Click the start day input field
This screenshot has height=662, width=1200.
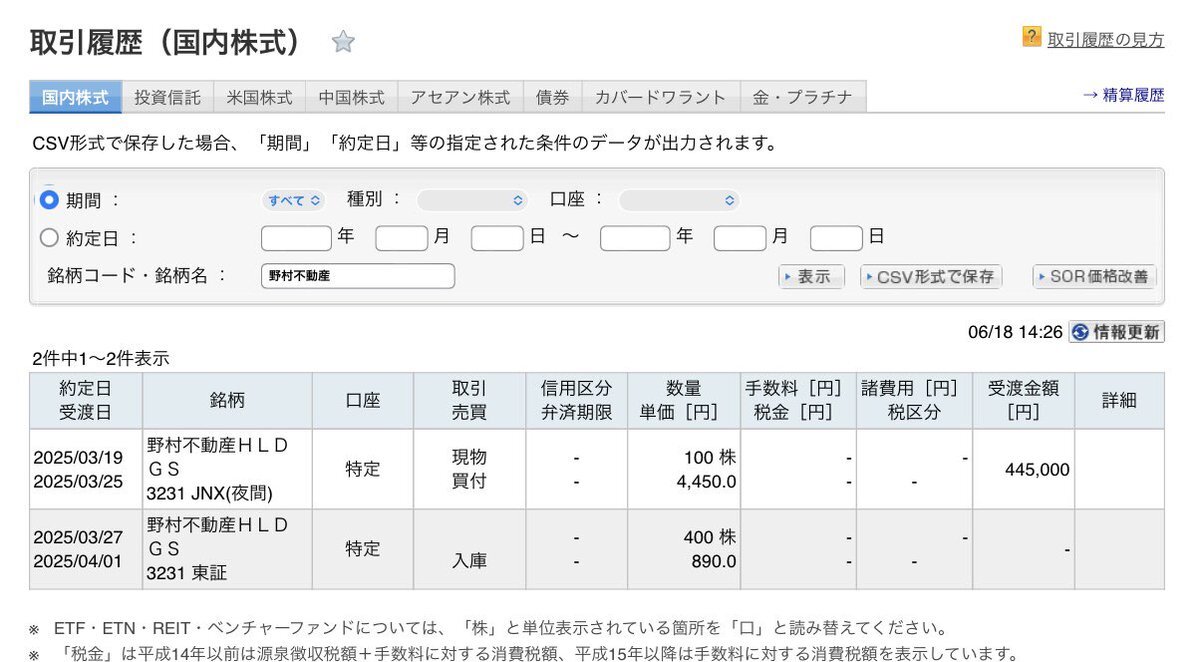pyautogui.click(x=497, y=238)
